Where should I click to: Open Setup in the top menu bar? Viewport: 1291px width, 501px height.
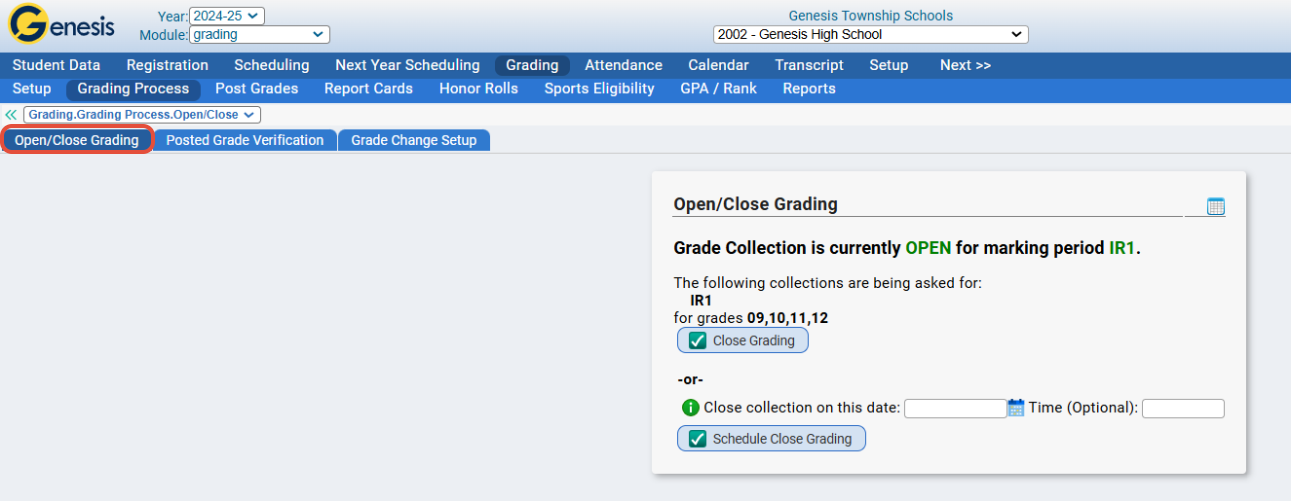pos(889,65)
